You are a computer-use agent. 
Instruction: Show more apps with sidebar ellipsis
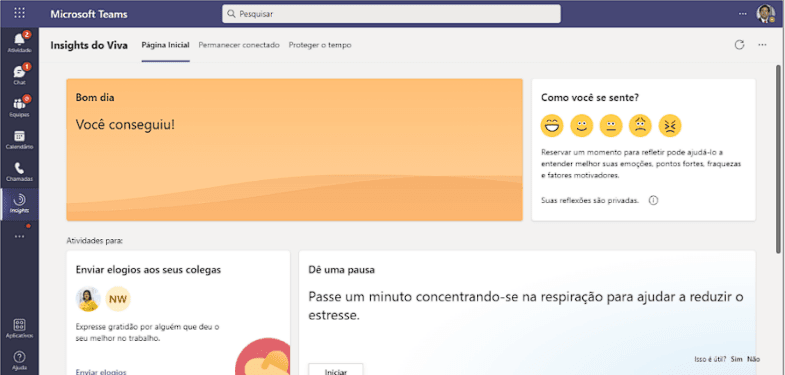20,236
